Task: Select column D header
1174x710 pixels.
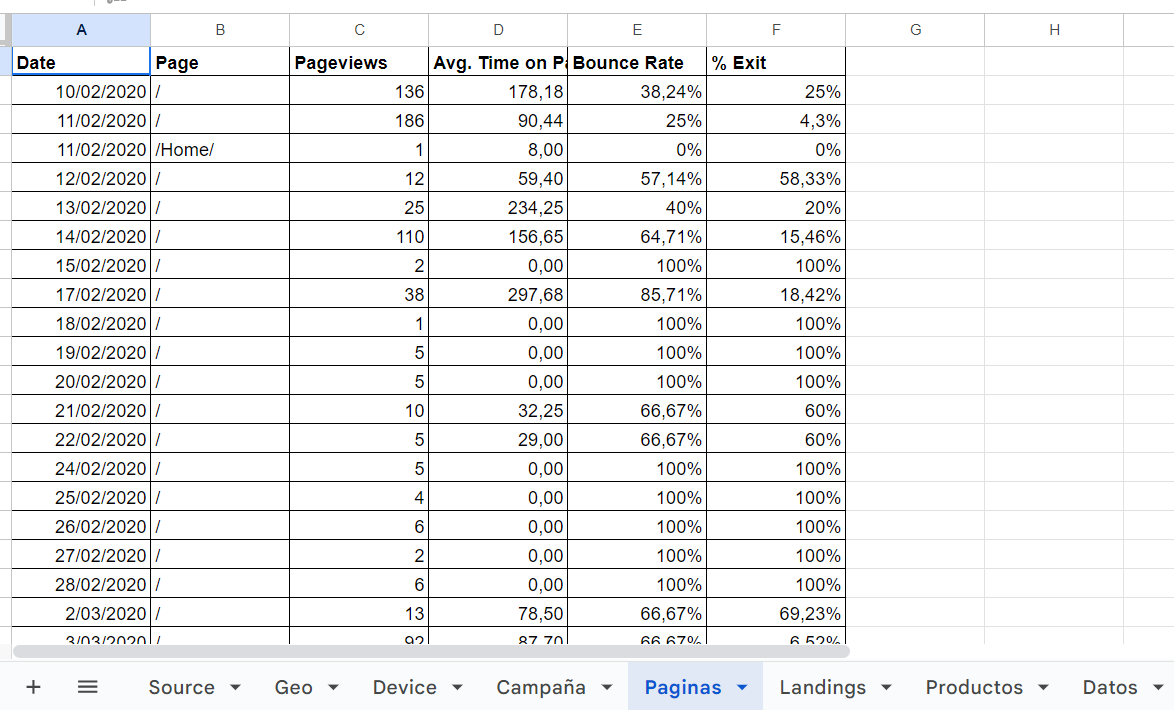Action: point(498,30)
